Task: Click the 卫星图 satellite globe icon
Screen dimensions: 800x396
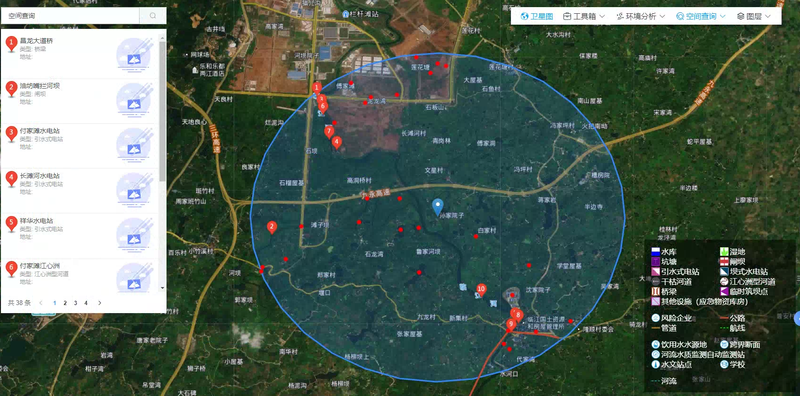Action: point(524,16)
